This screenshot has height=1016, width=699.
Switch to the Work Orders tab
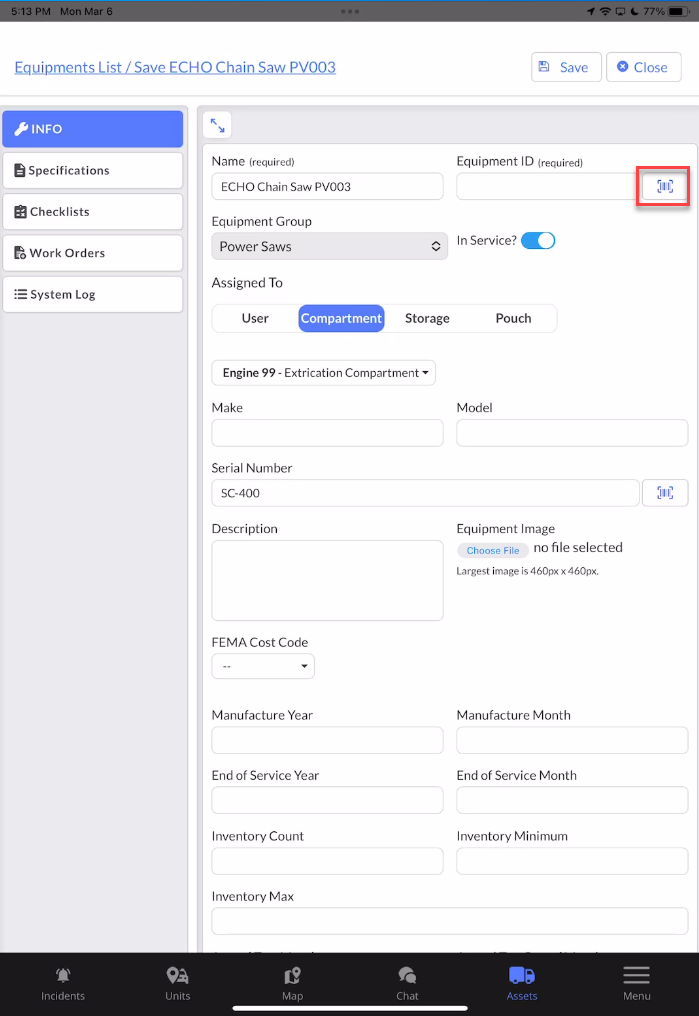92,254
